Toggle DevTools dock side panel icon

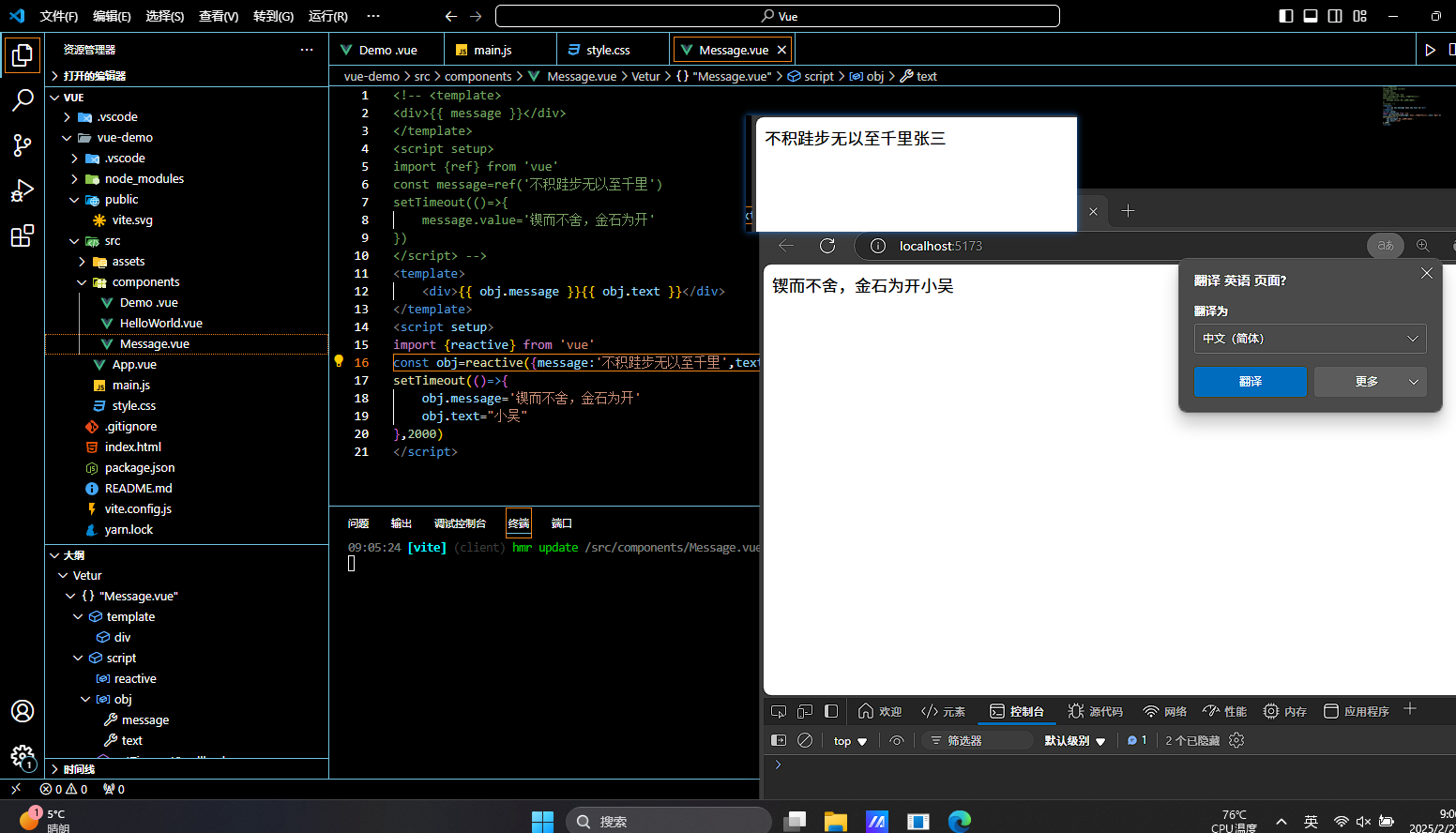pyautogui.click(x=831, y=711)
